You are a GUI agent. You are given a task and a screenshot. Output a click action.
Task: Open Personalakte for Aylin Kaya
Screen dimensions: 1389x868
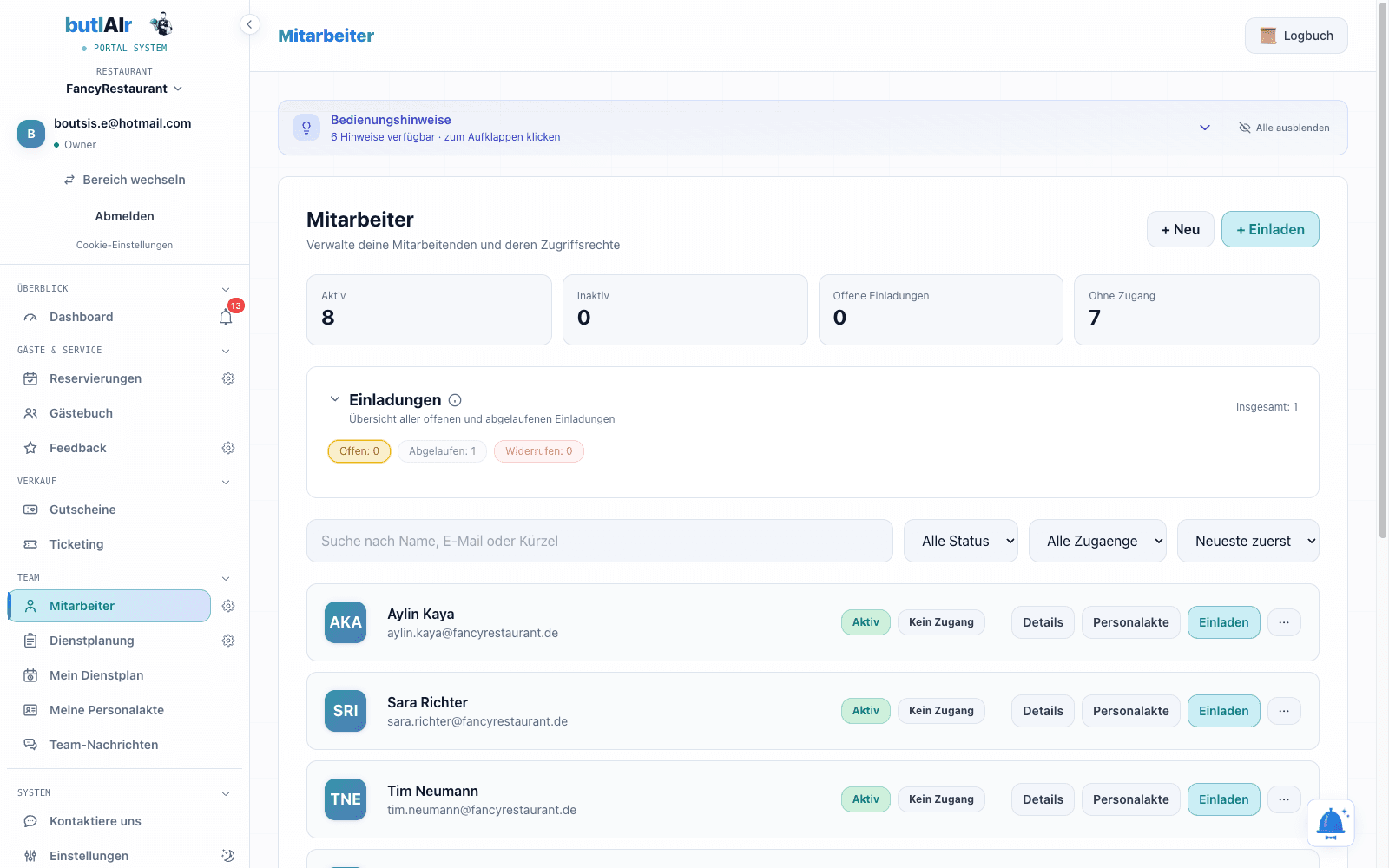(x=1130, y=622)
